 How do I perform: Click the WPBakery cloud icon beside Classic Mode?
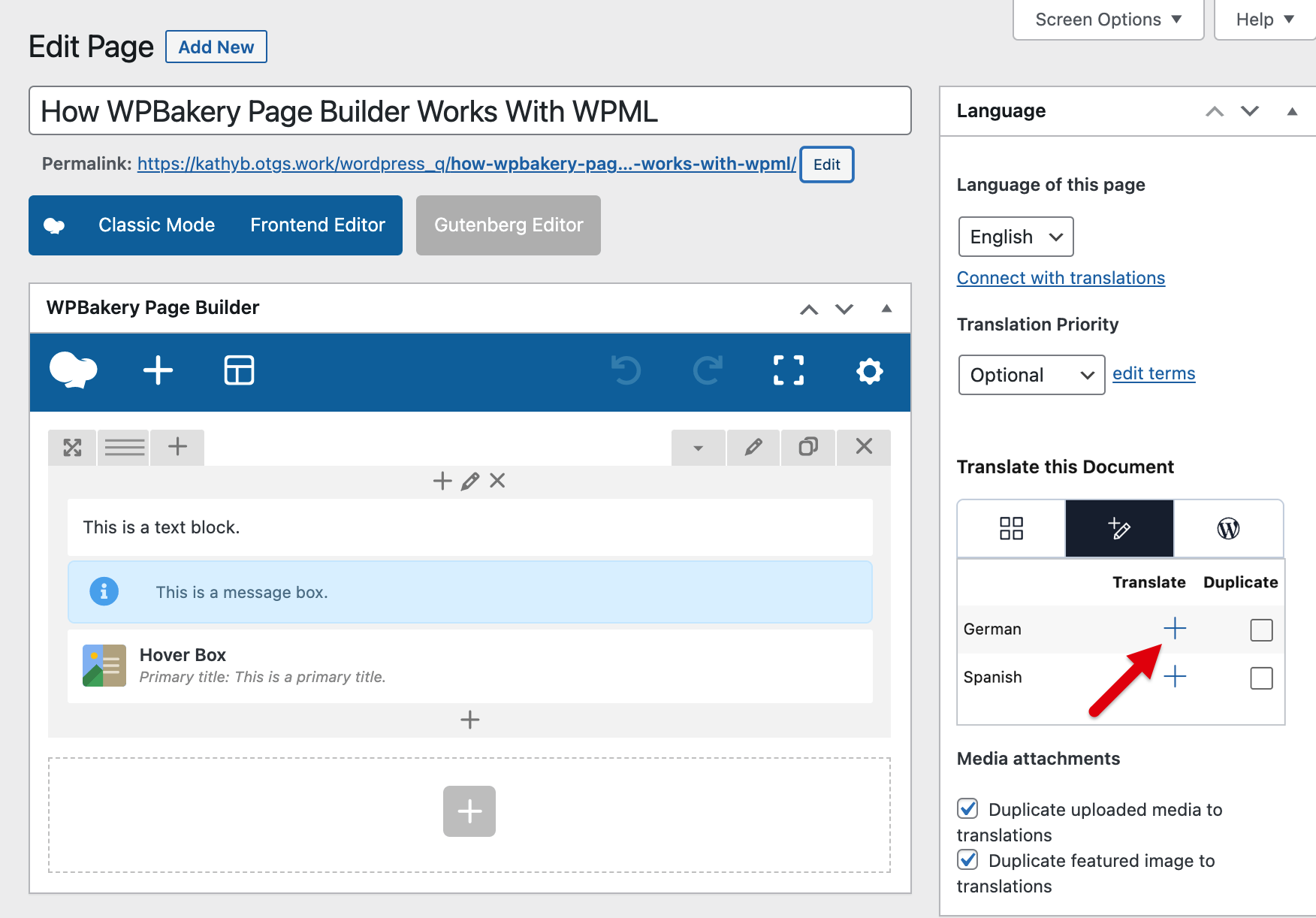[54, 225]
